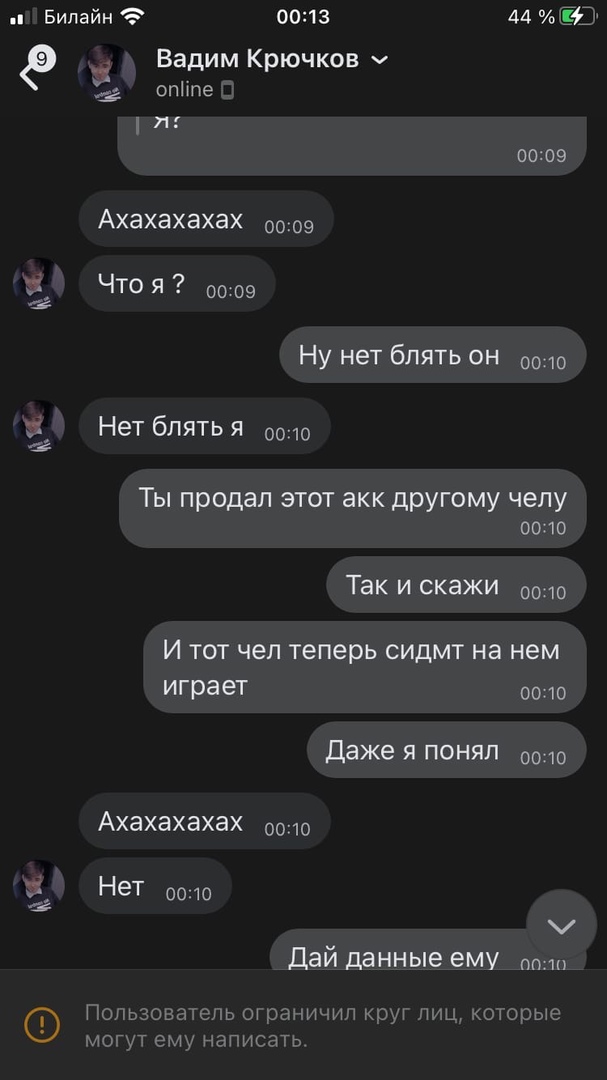Tap the quoted reply bubble at top
The width and height of the screenshot is (607, 1080).
pos(352,145)
